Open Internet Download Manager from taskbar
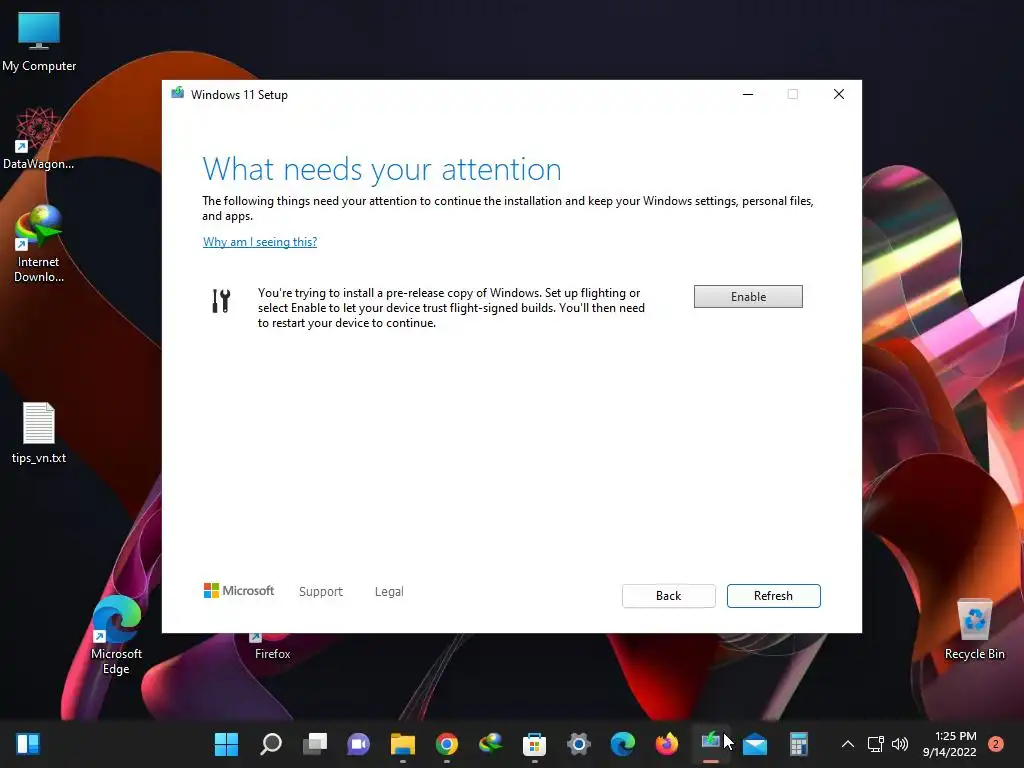This screenshot has height=768, width=1024. 490,744
